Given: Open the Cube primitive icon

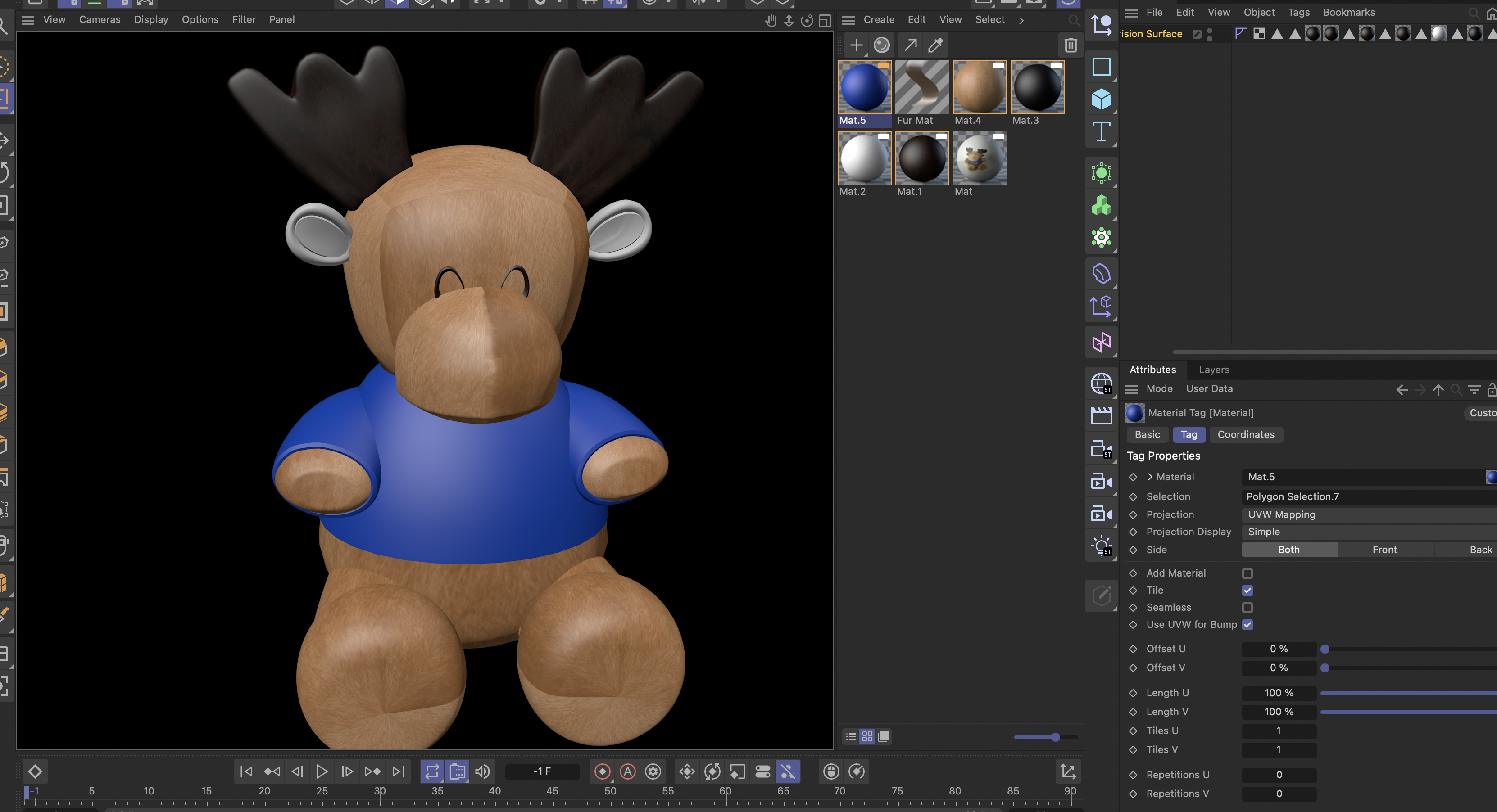Looking at the screenshot, I should pos(1101,99).
